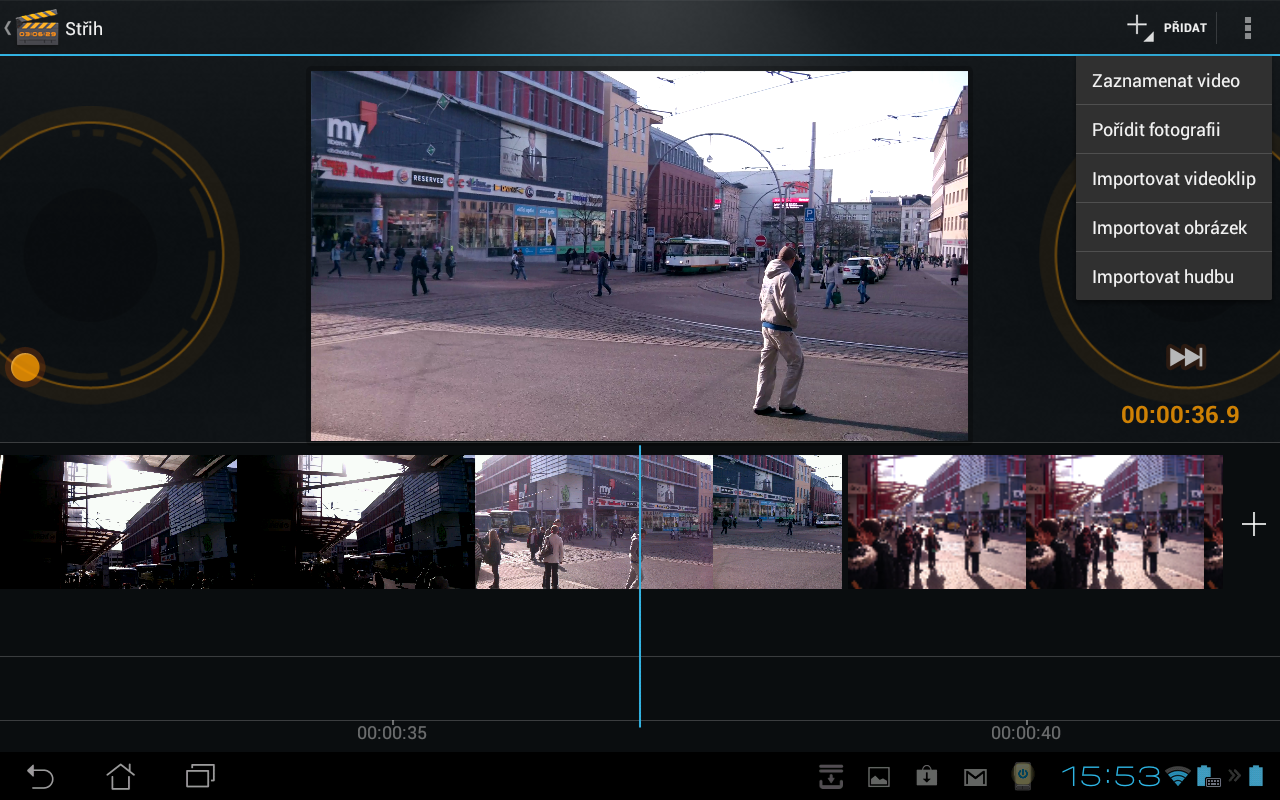Open recent apps switcher icon

click(201, 776)
